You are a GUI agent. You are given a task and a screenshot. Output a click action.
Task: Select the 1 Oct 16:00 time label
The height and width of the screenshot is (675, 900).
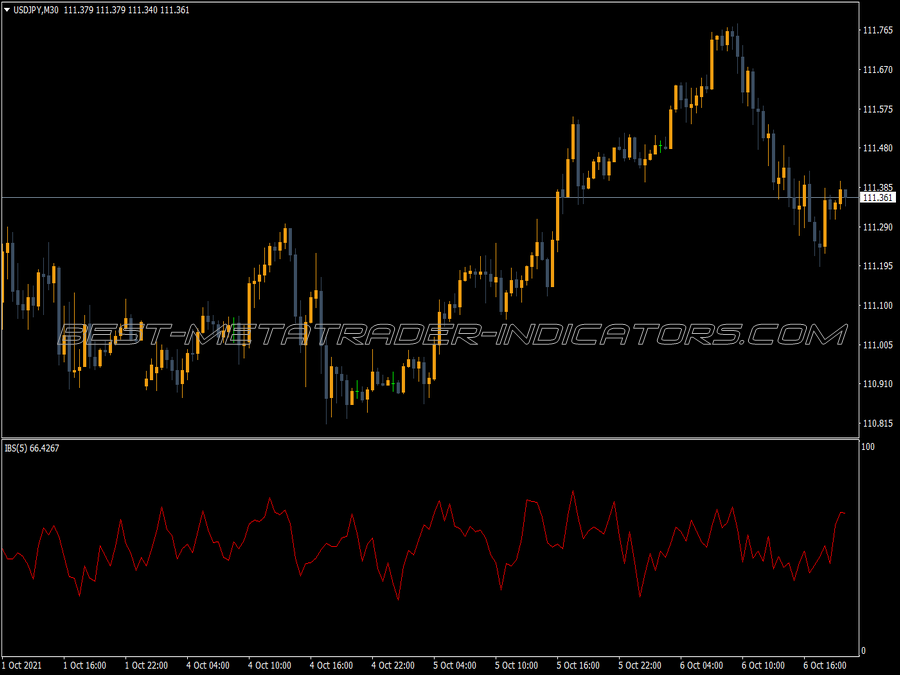(x=84, y=665)
